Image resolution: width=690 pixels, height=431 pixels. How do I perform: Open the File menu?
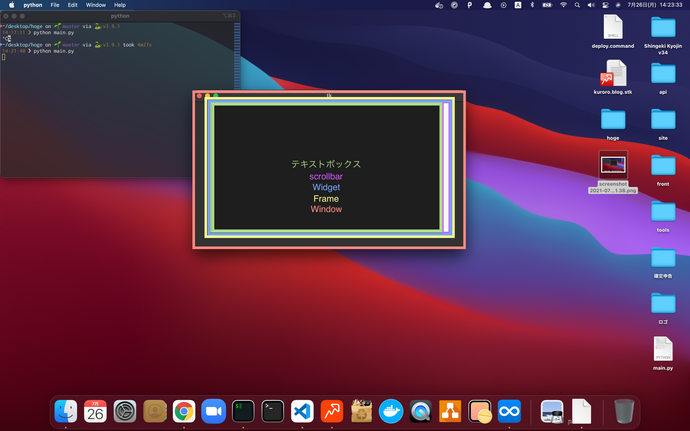(x=55, y=5)
